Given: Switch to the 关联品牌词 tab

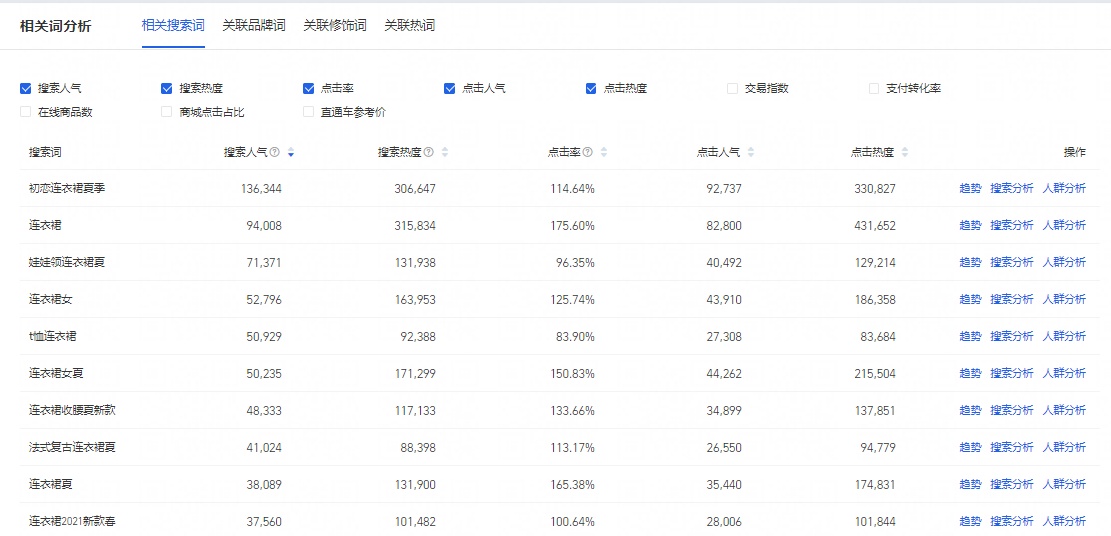Looking at the screenshot, I should click(x=254, y=26).
